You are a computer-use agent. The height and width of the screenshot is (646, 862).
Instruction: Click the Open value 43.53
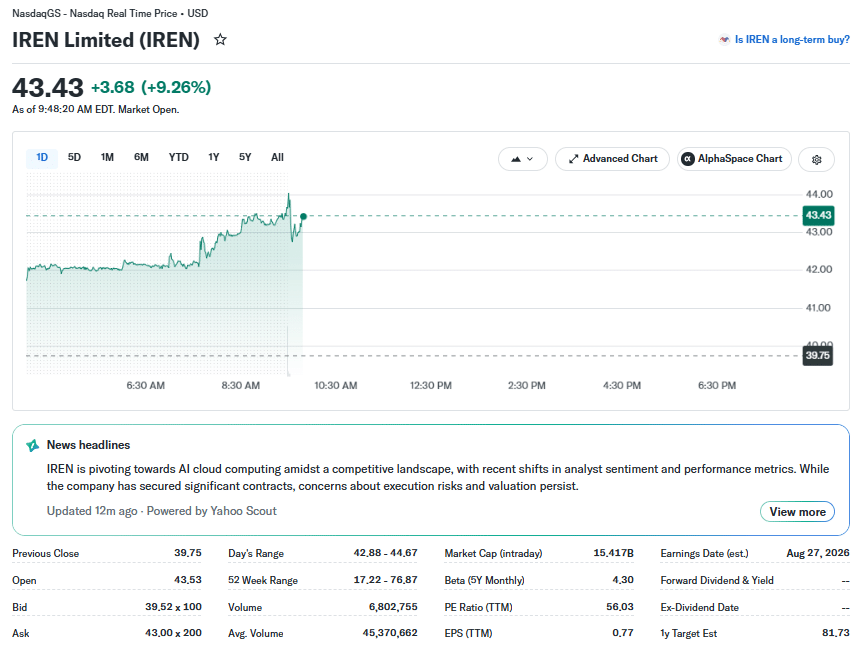(188, 580)
